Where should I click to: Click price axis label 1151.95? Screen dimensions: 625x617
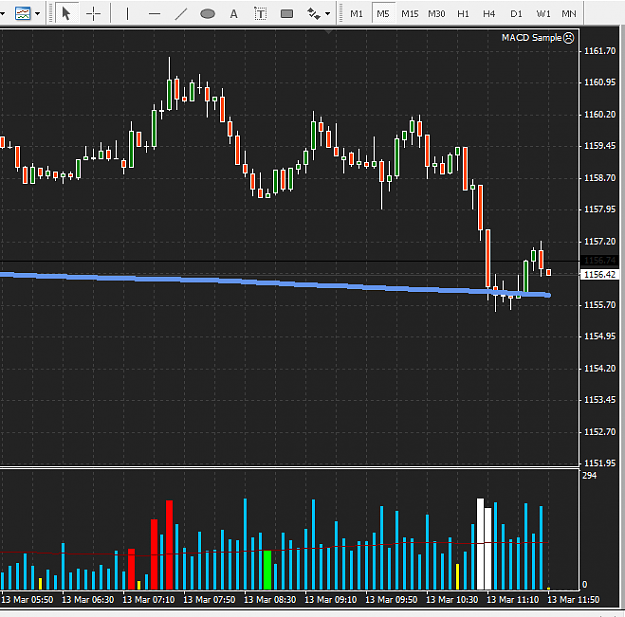600,463
